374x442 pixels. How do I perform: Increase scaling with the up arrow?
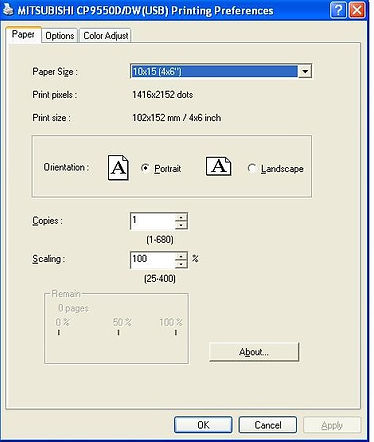click(181, 256)
